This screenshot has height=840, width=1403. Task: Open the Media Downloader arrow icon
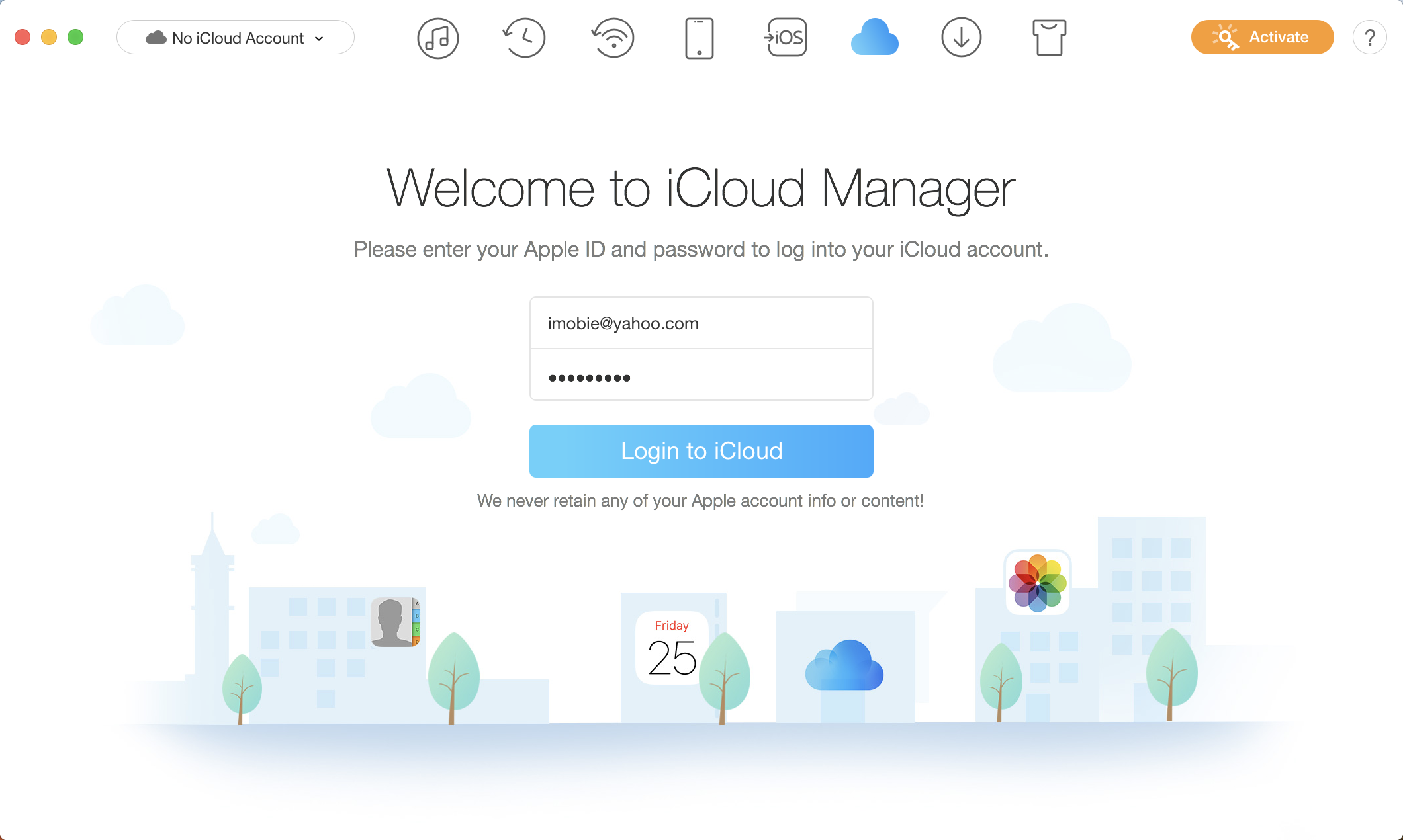pos(961,38)
